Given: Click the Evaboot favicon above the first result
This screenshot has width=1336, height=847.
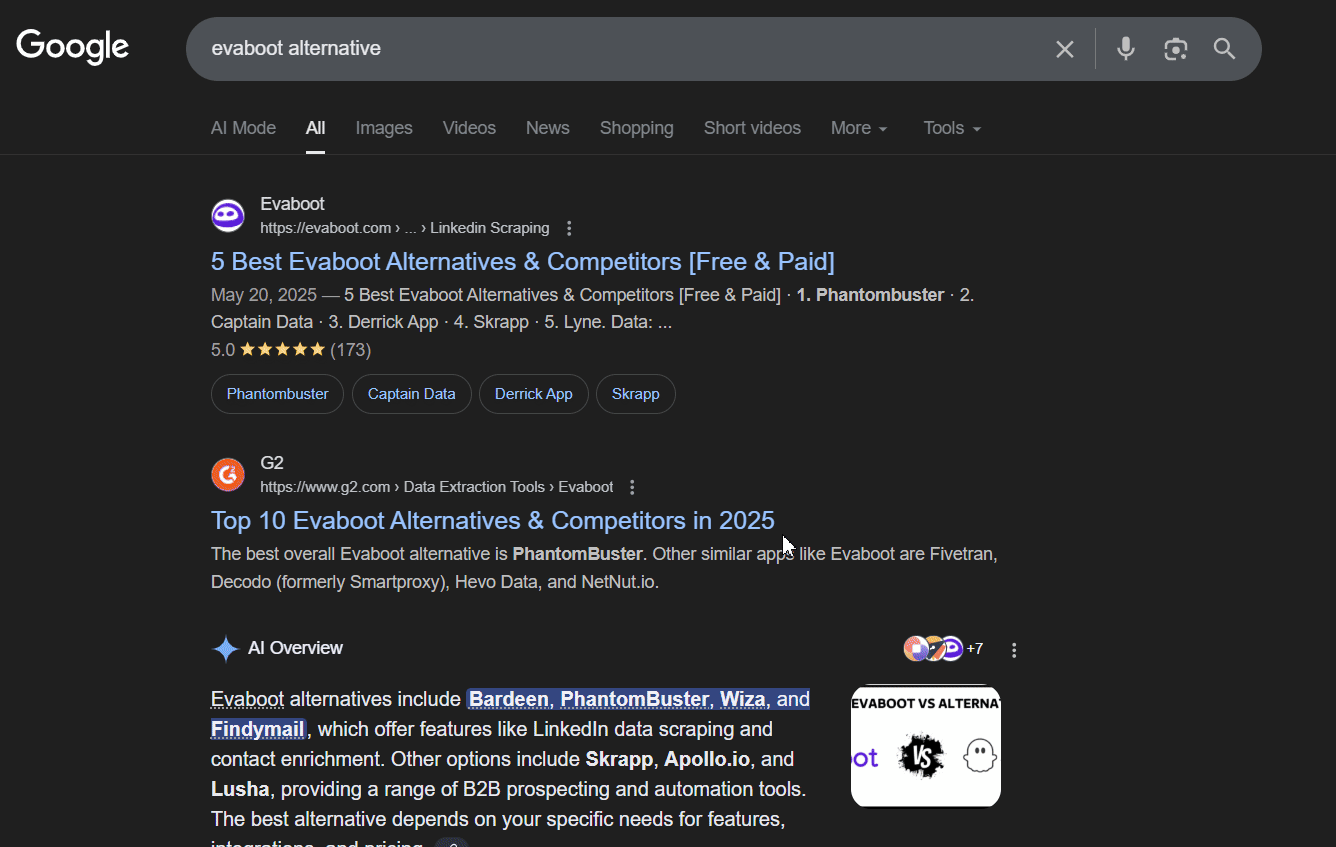Looking at the screenshot, I should tap(227, 214).
